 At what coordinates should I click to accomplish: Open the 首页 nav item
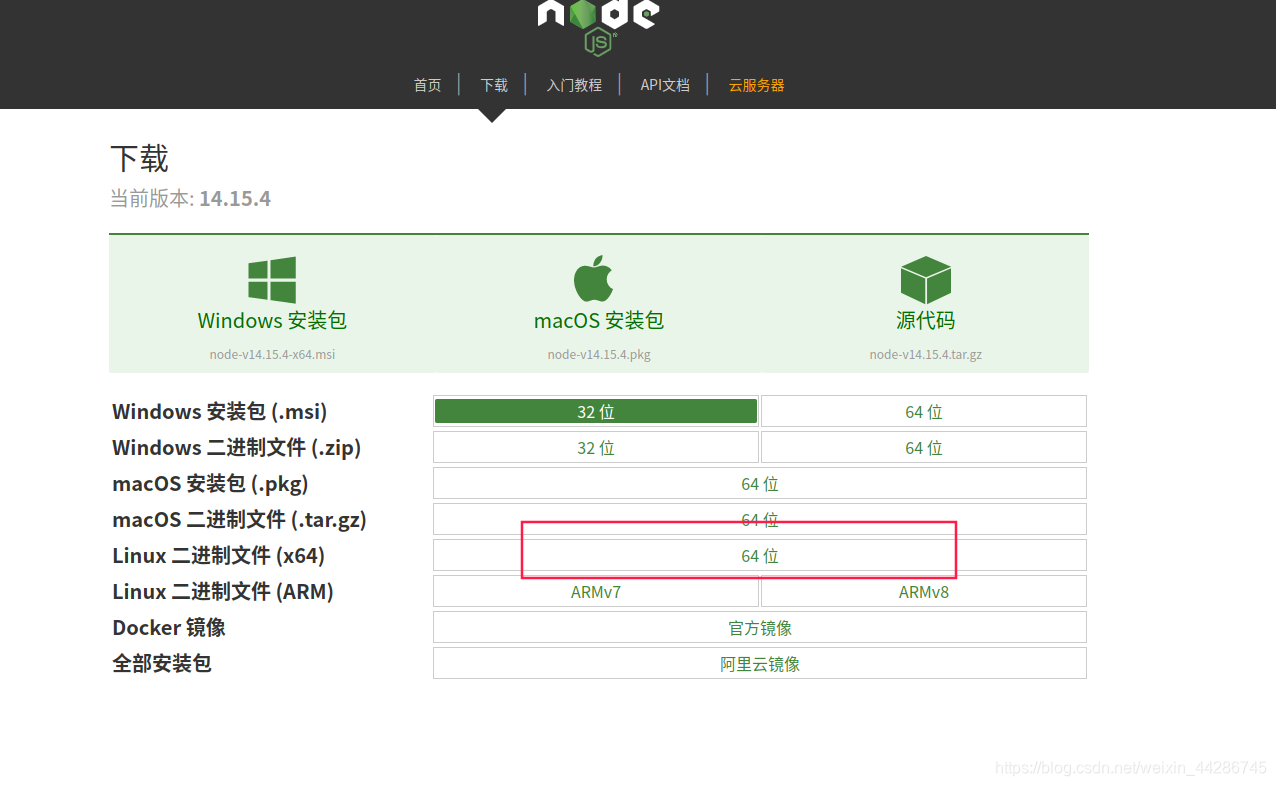click(428, 85)
